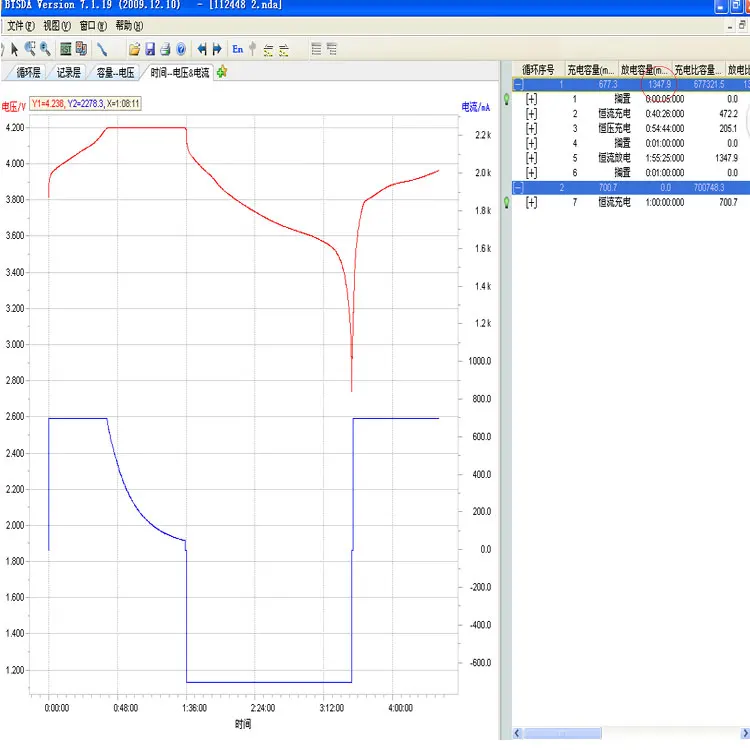
Task: Click the 循环序号 column header
Action: click(x=538, y=70)
